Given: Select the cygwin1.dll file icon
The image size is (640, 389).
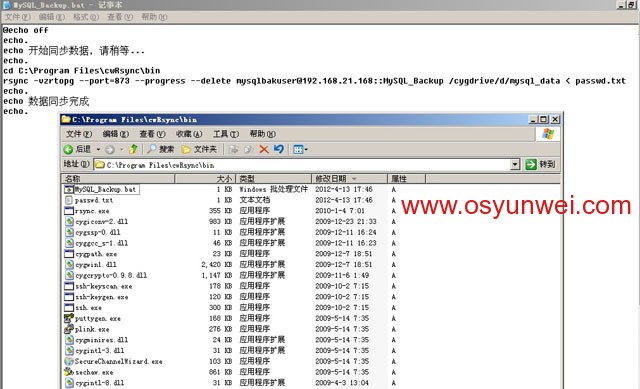Looking at the screenshot, I should (x=69, y=265).
